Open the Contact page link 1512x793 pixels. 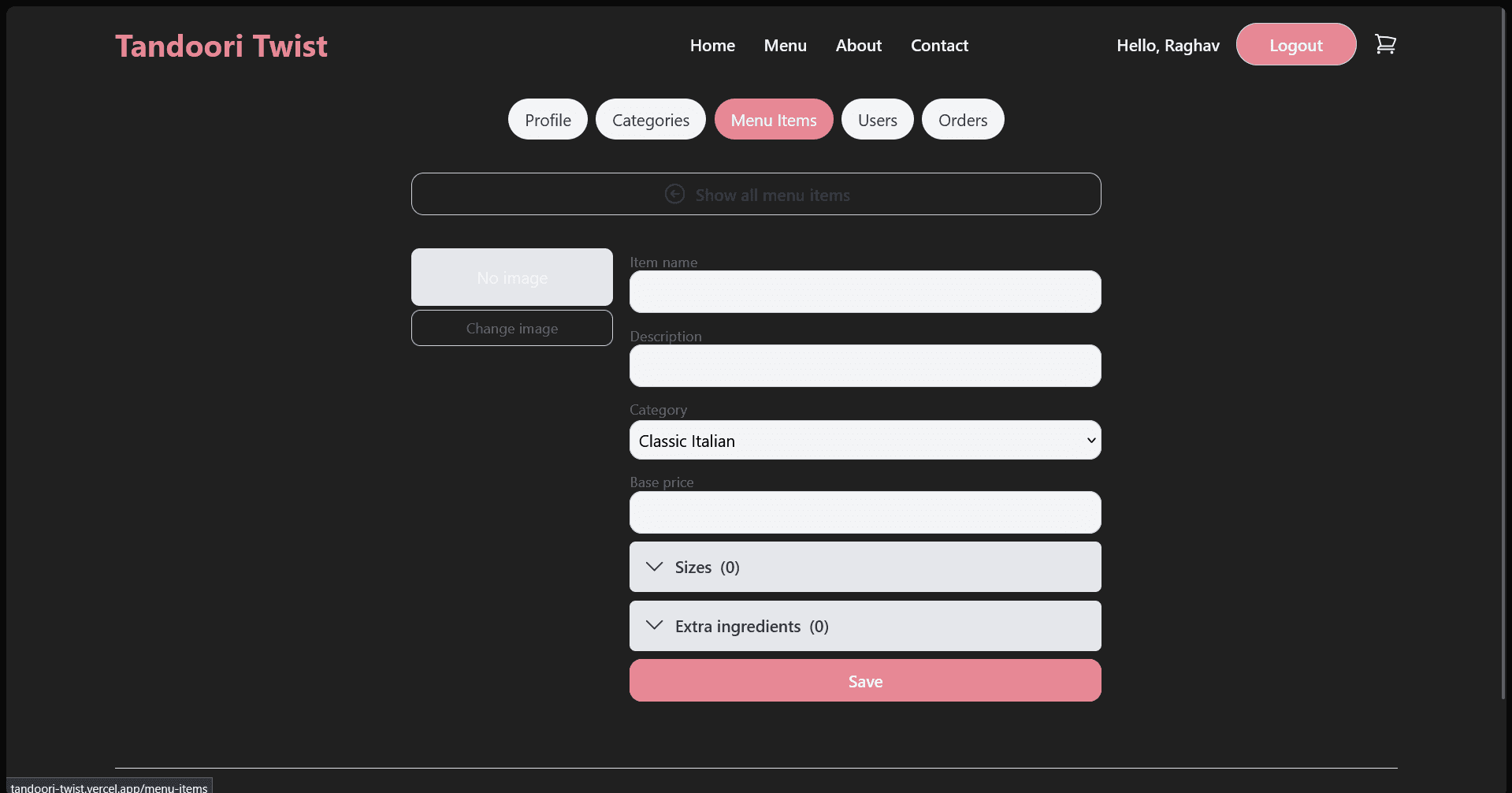point(939,46)
